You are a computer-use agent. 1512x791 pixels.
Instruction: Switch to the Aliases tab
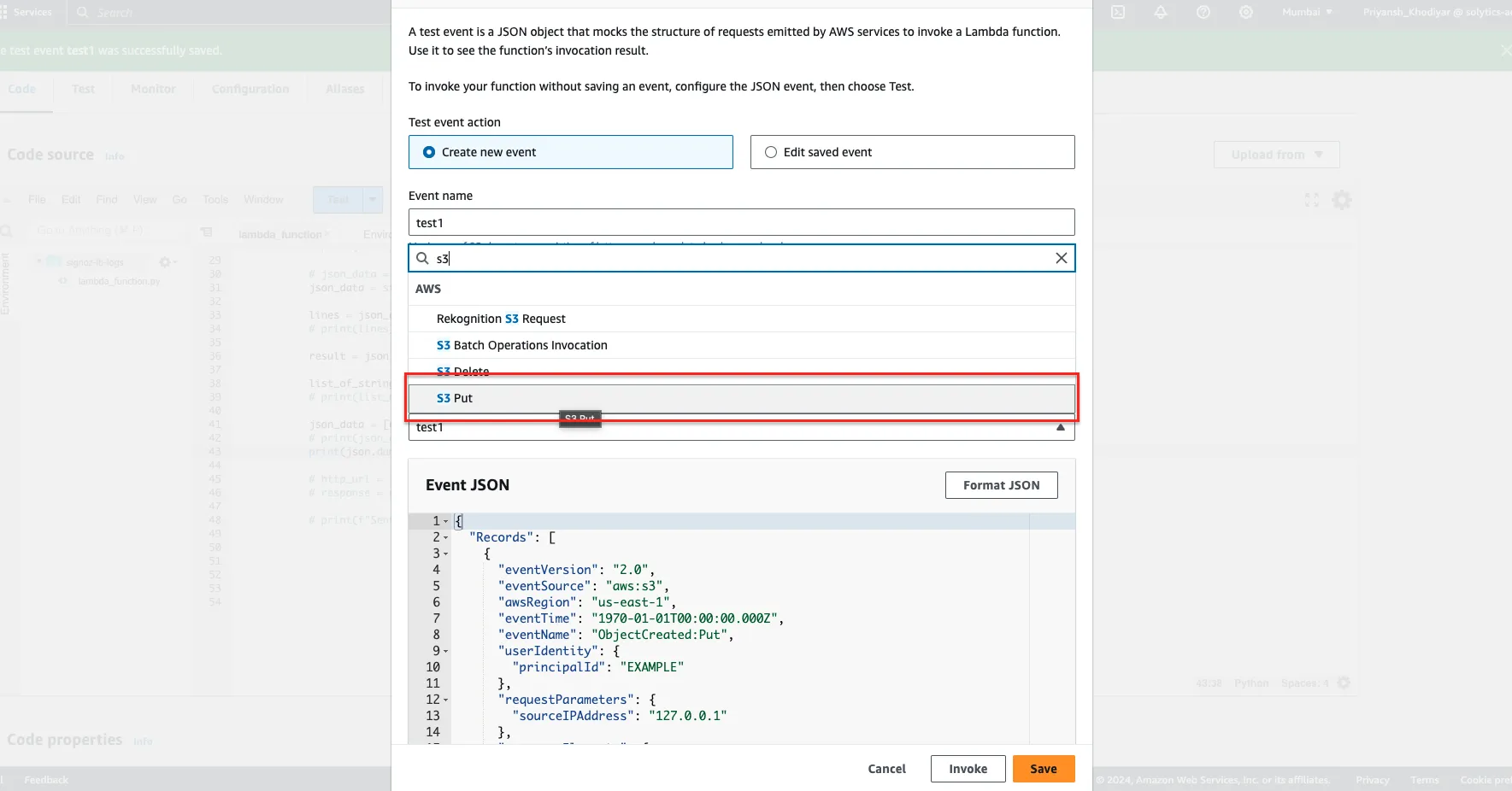(345, 89)
